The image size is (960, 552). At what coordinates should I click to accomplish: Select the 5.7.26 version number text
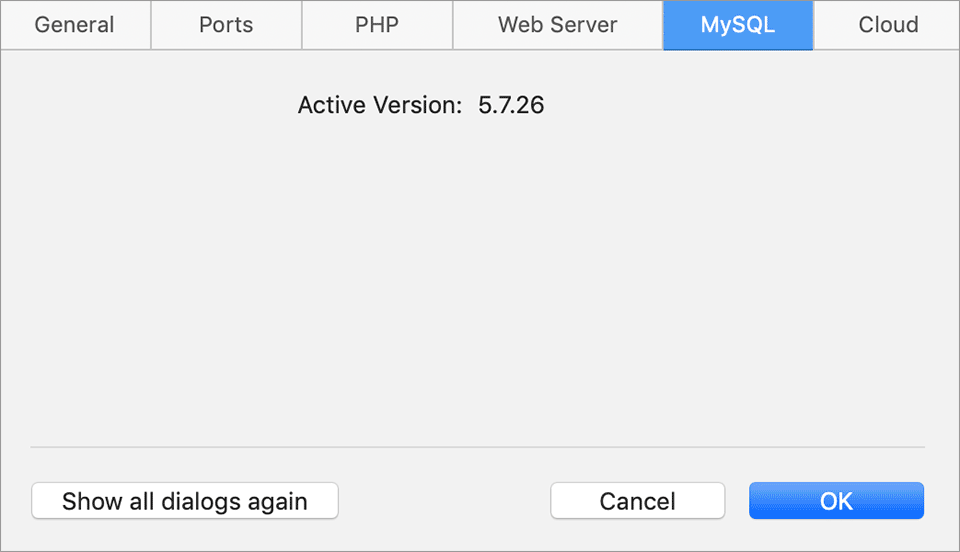click(x=511, y=105)
